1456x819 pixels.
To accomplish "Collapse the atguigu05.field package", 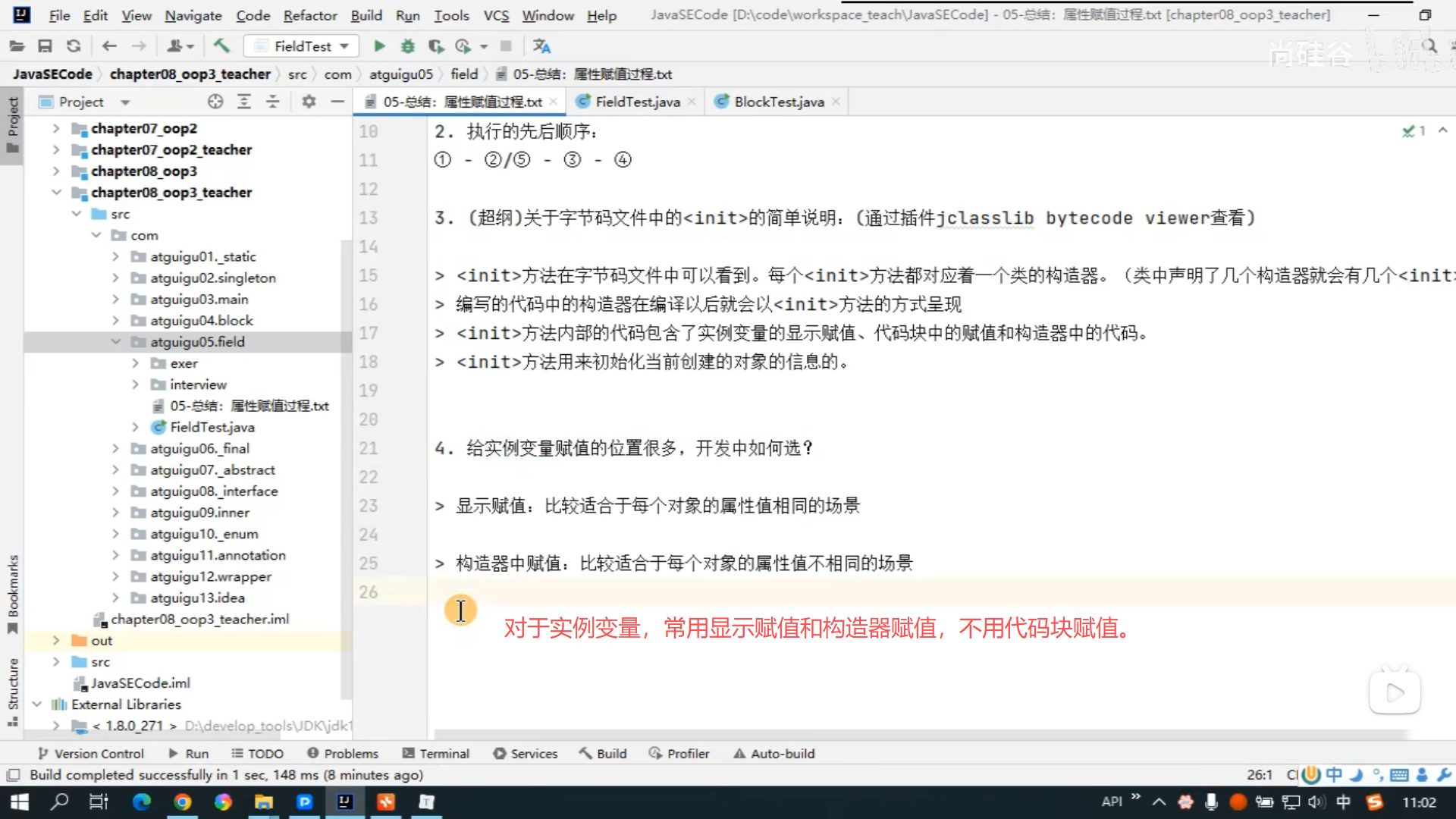I will [116, 342].
